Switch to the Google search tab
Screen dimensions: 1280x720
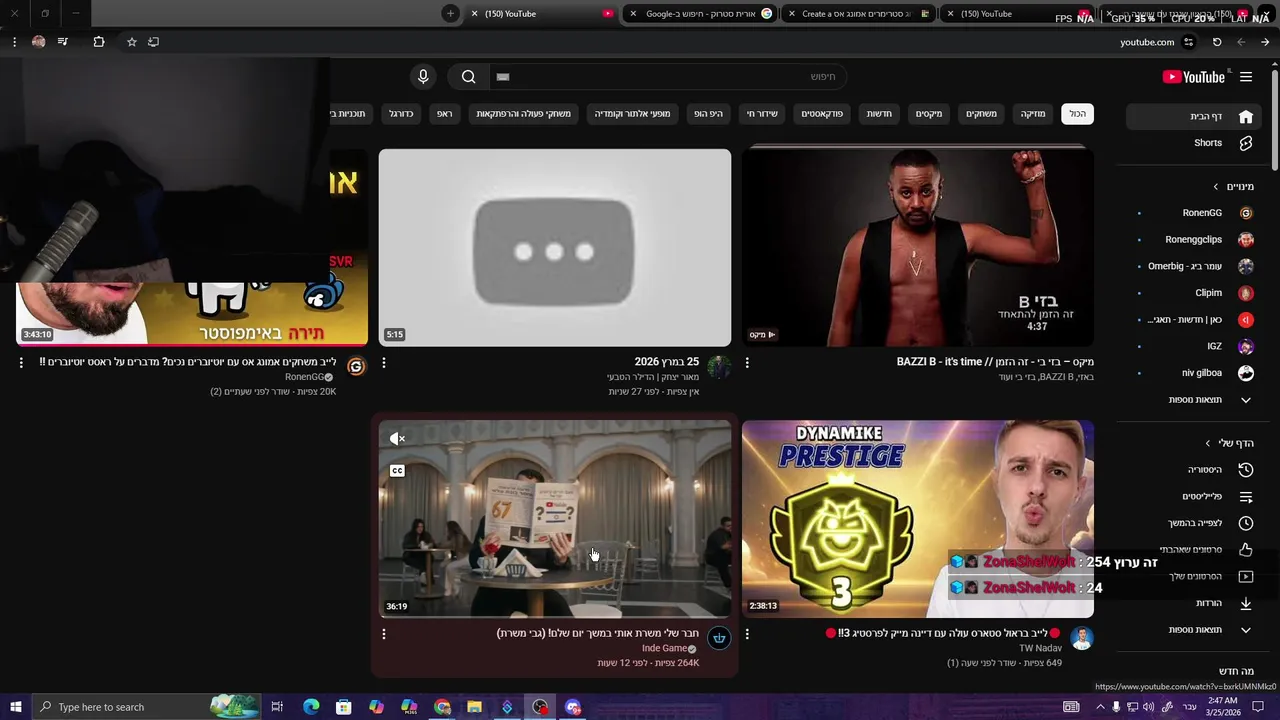tap(700, 14)
